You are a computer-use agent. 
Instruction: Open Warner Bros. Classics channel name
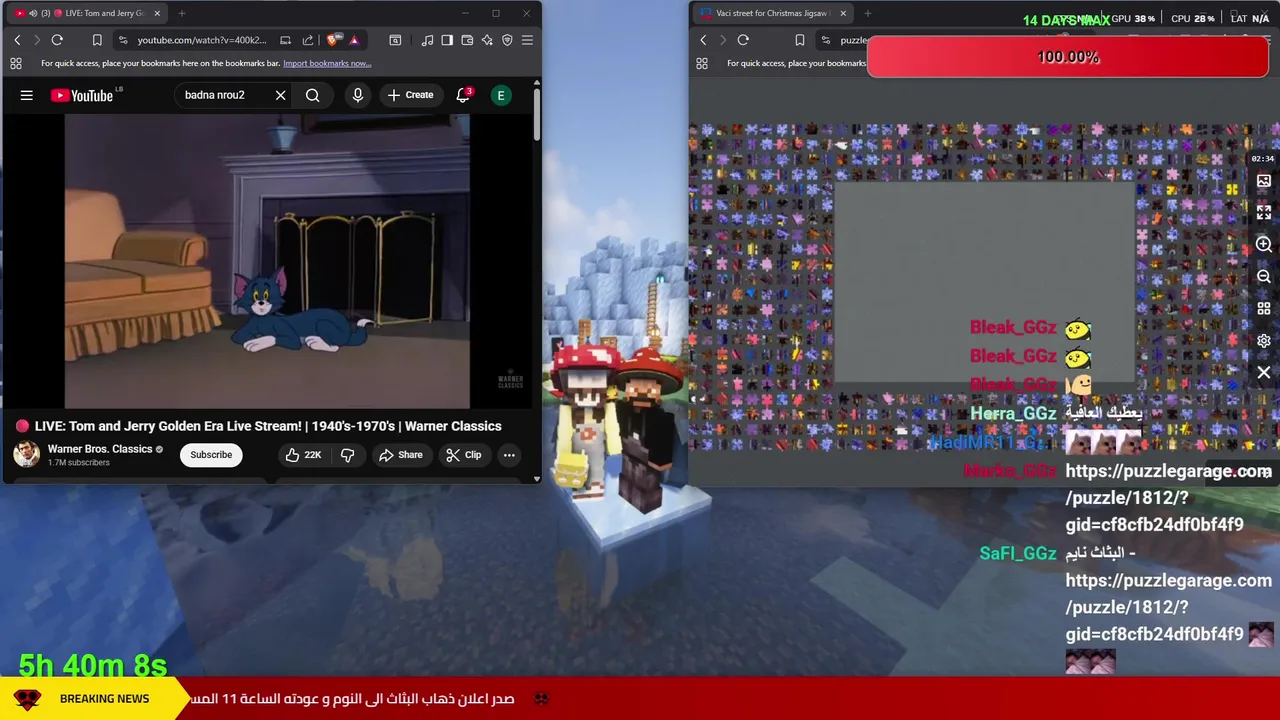100,449
